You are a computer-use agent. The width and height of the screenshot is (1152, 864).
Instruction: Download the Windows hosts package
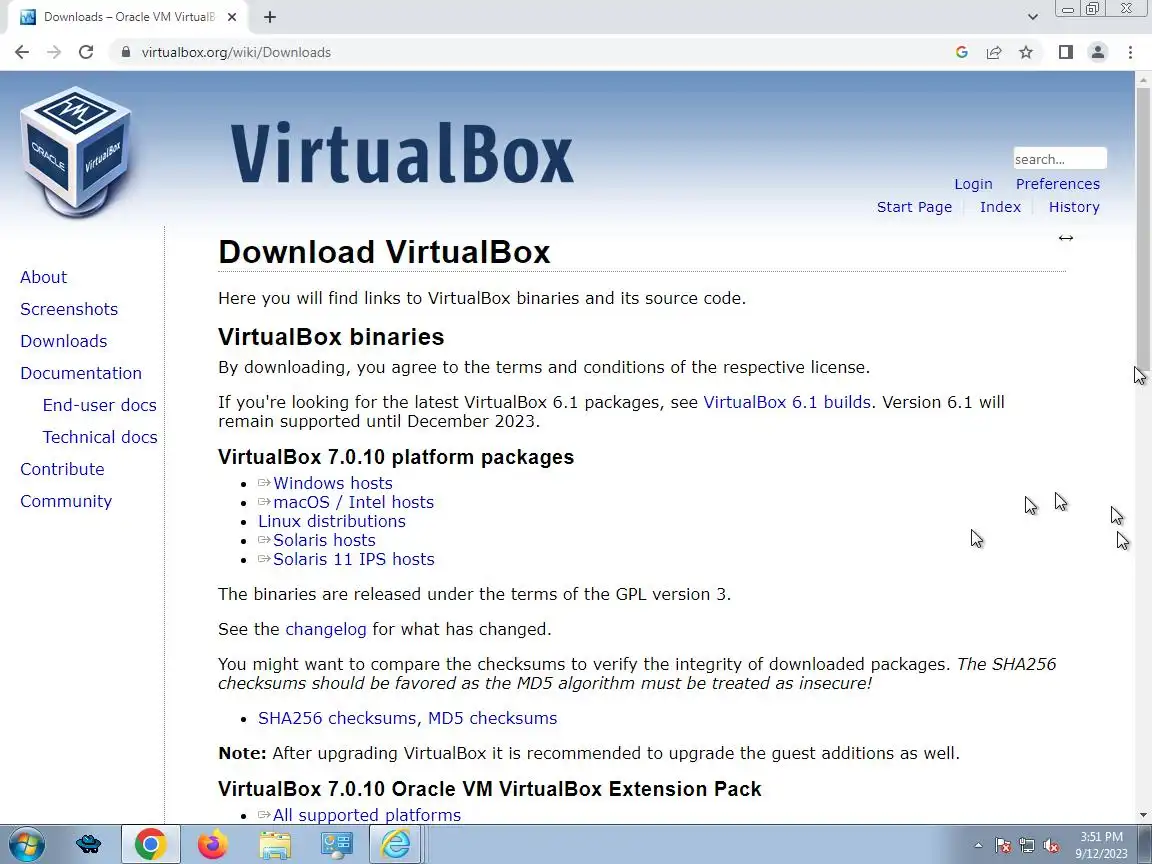pyautogui.click(x=333, y=483)
